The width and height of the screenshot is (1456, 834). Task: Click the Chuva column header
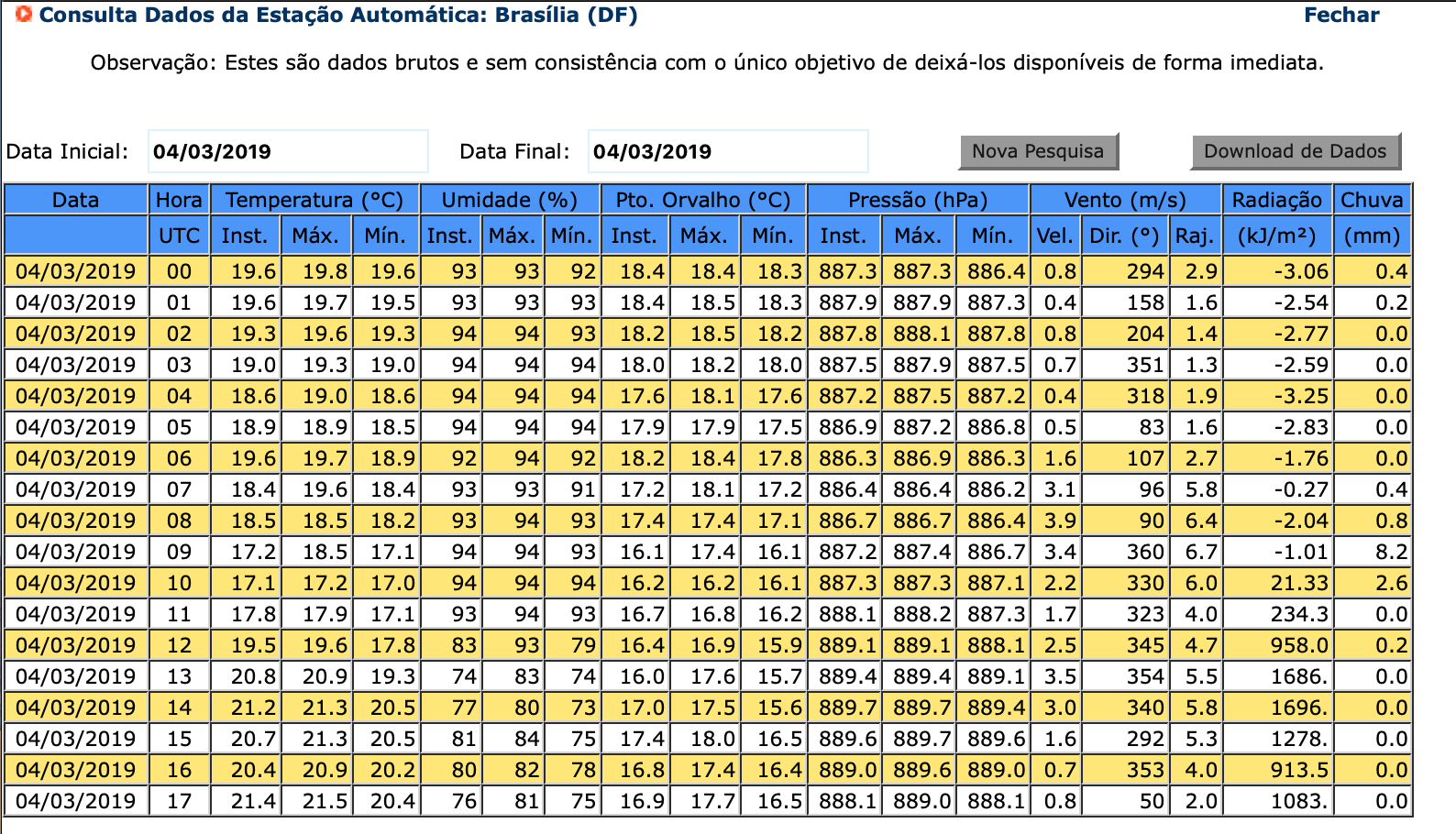1372,200
